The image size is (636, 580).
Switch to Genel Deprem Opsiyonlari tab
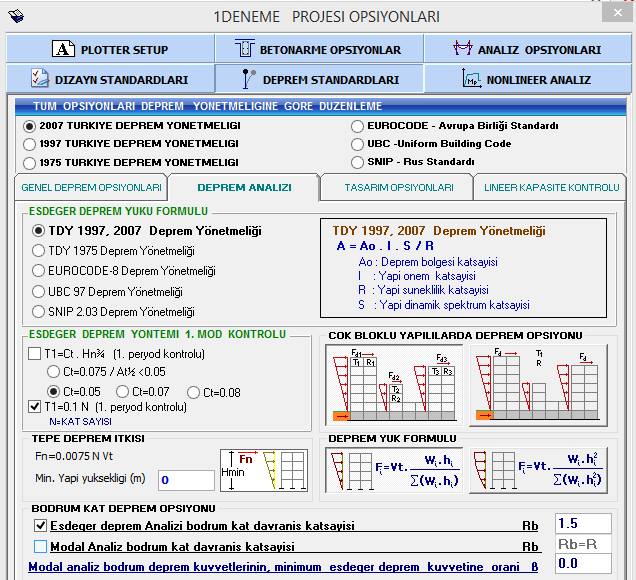pos(91,187)
